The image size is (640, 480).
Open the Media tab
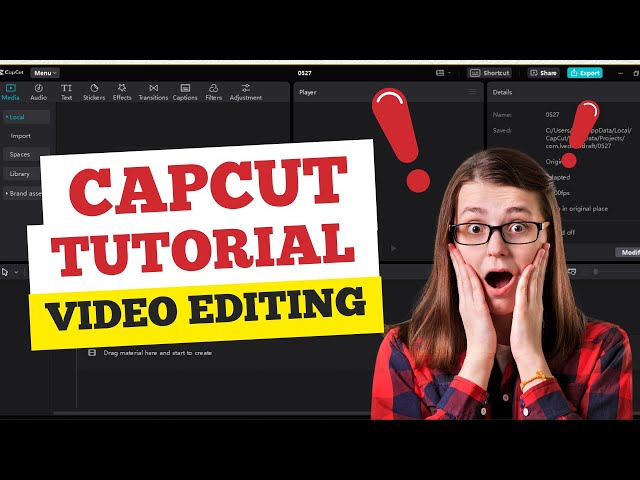click(11, 92)
